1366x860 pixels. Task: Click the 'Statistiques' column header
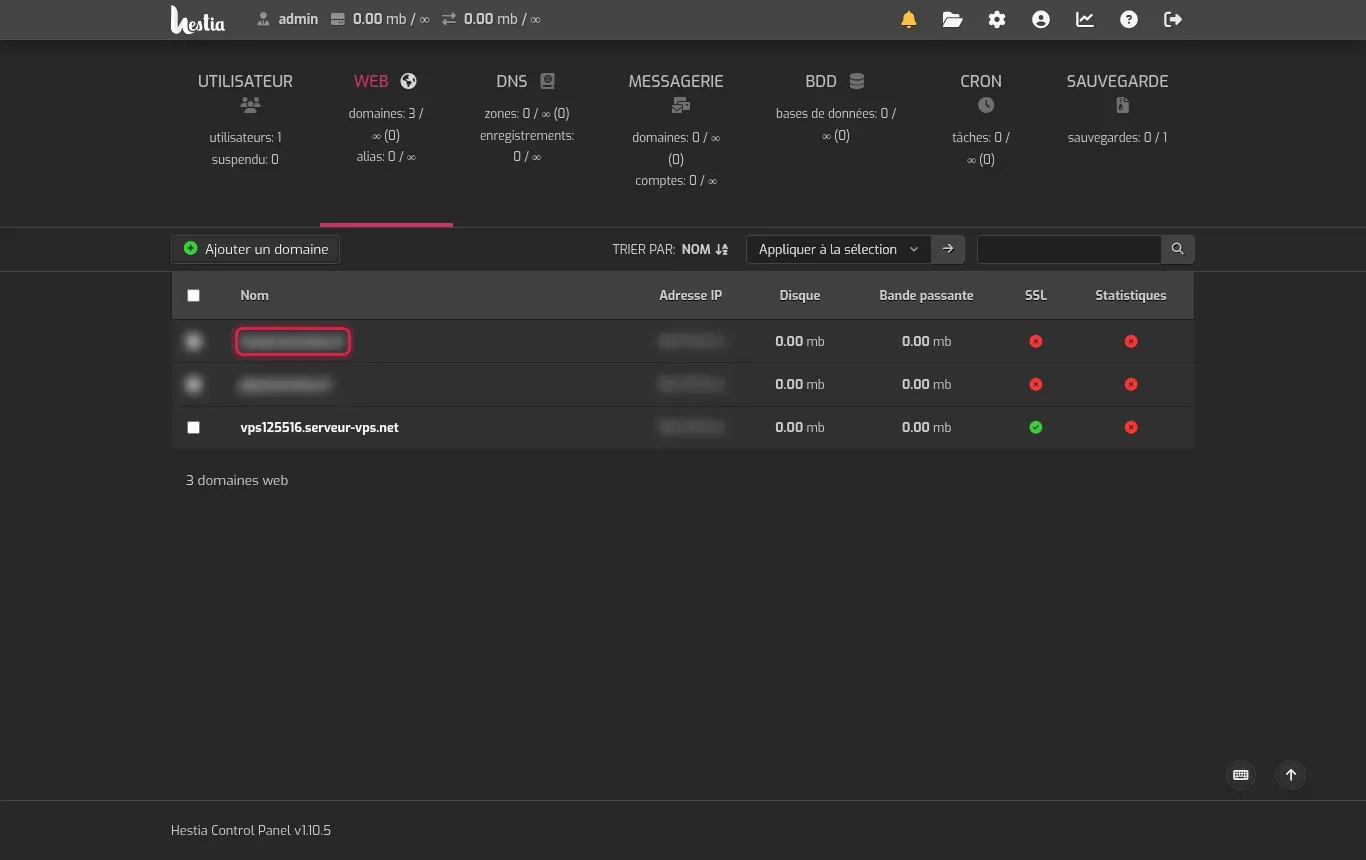click(1131, 295)
